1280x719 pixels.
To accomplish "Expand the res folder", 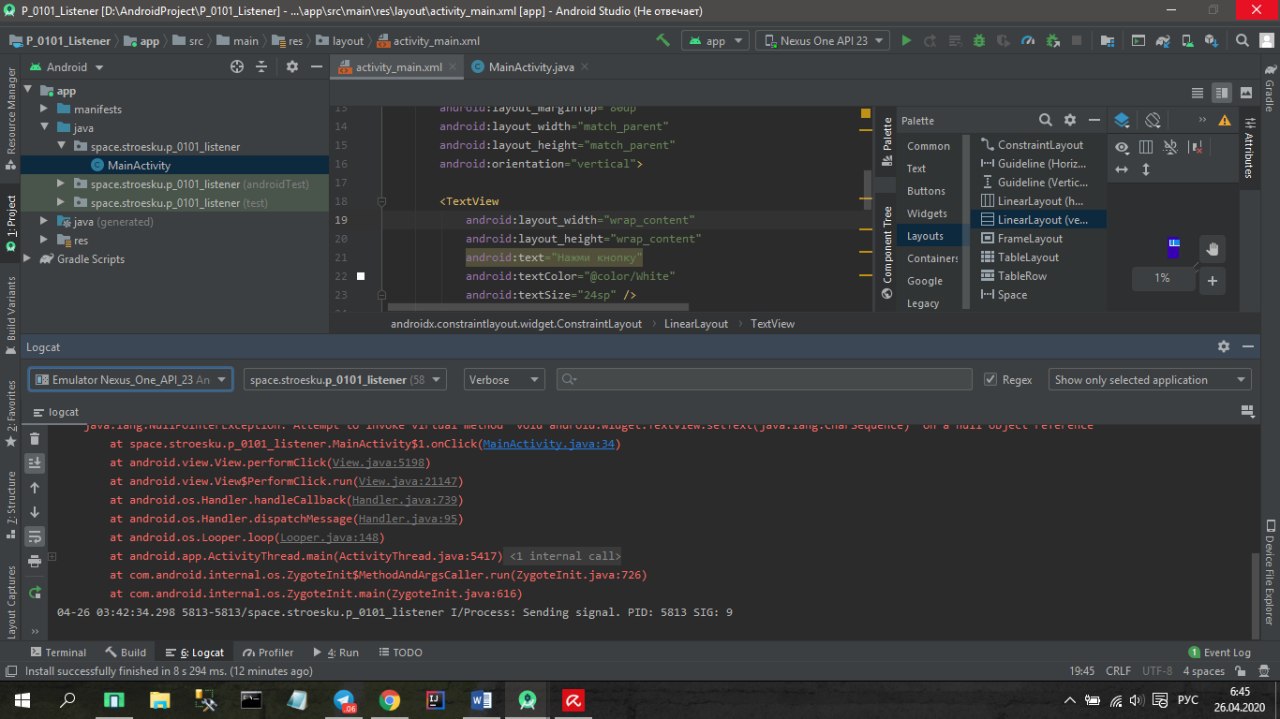I will tap(45, 240).
